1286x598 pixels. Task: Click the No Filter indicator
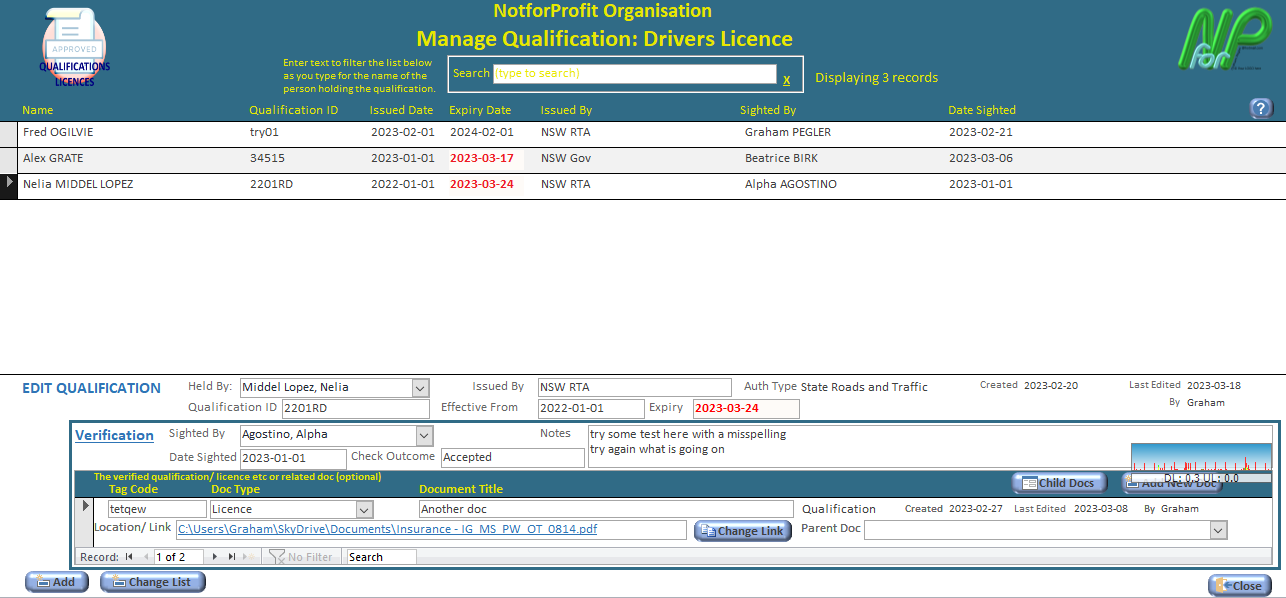click(x=302, y=557)
